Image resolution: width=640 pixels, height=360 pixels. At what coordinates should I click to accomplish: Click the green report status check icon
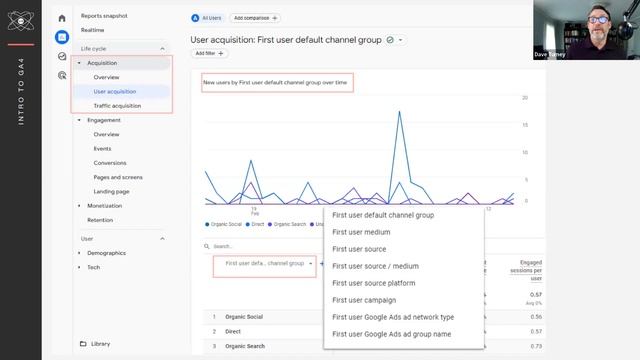390,40
